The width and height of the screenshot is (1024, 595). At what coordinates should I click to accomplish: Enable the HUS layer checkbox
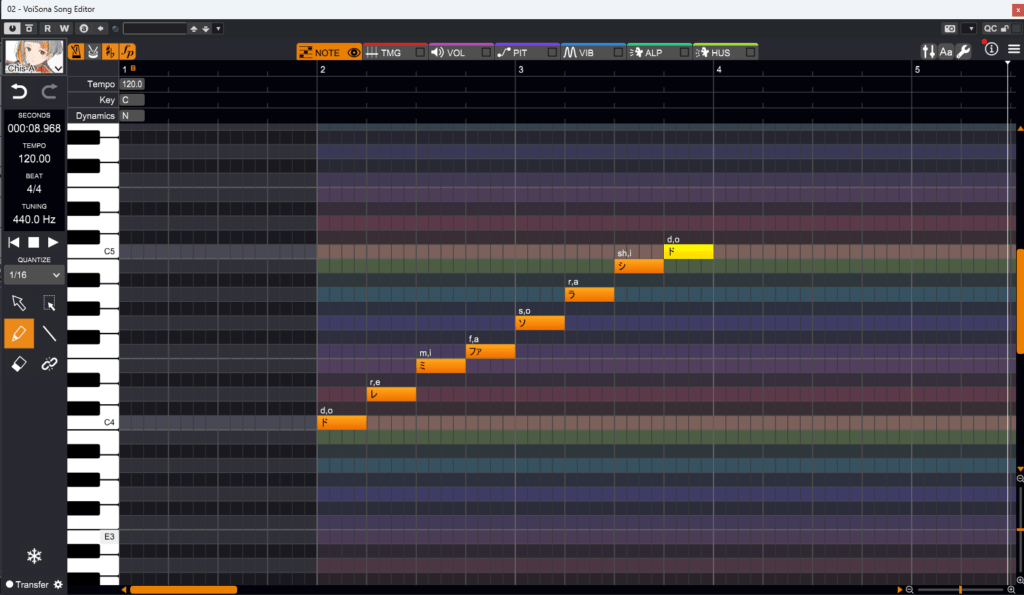(750, 52)
